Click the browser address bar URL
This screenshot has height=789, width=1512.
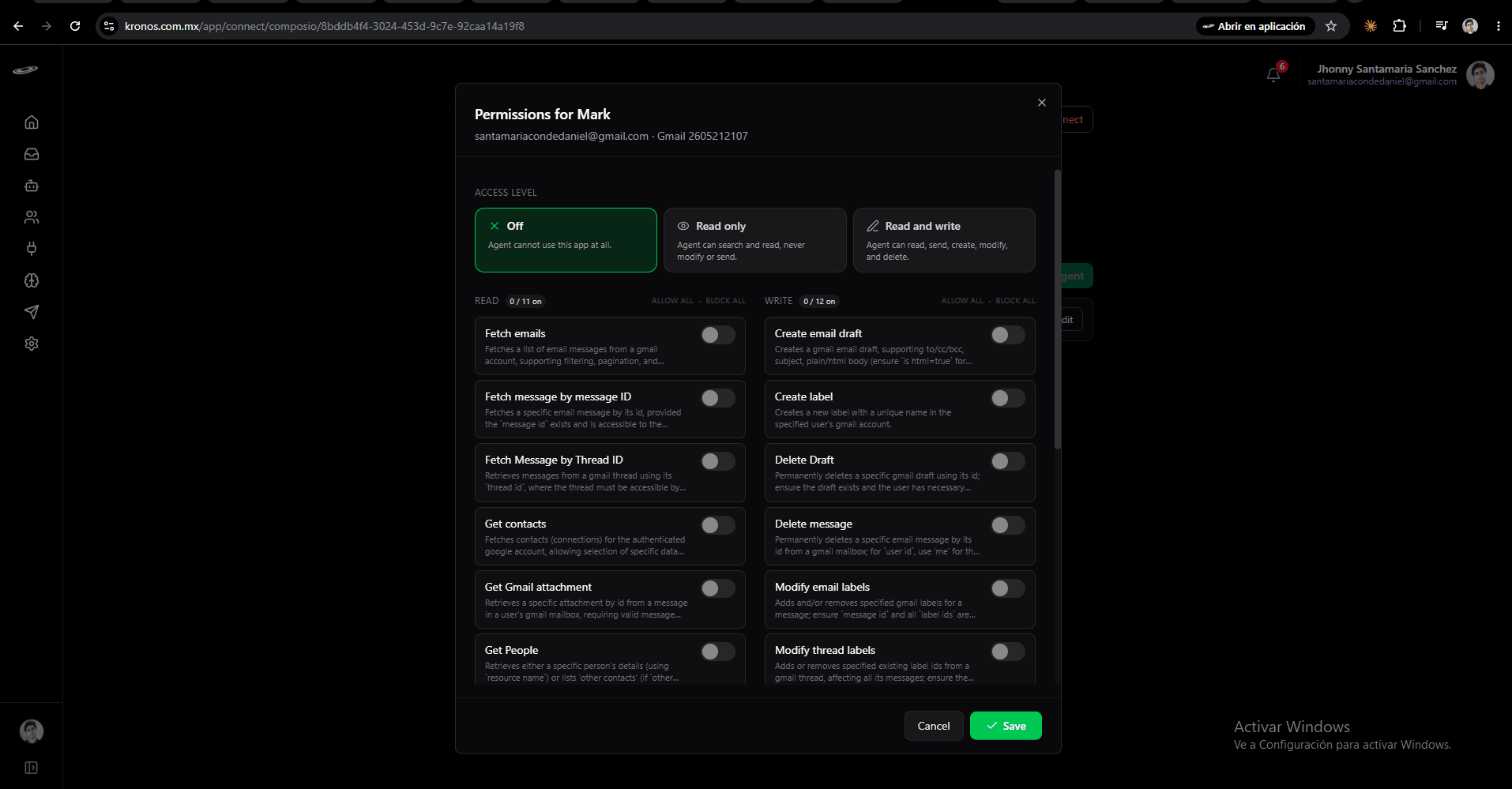325,26
